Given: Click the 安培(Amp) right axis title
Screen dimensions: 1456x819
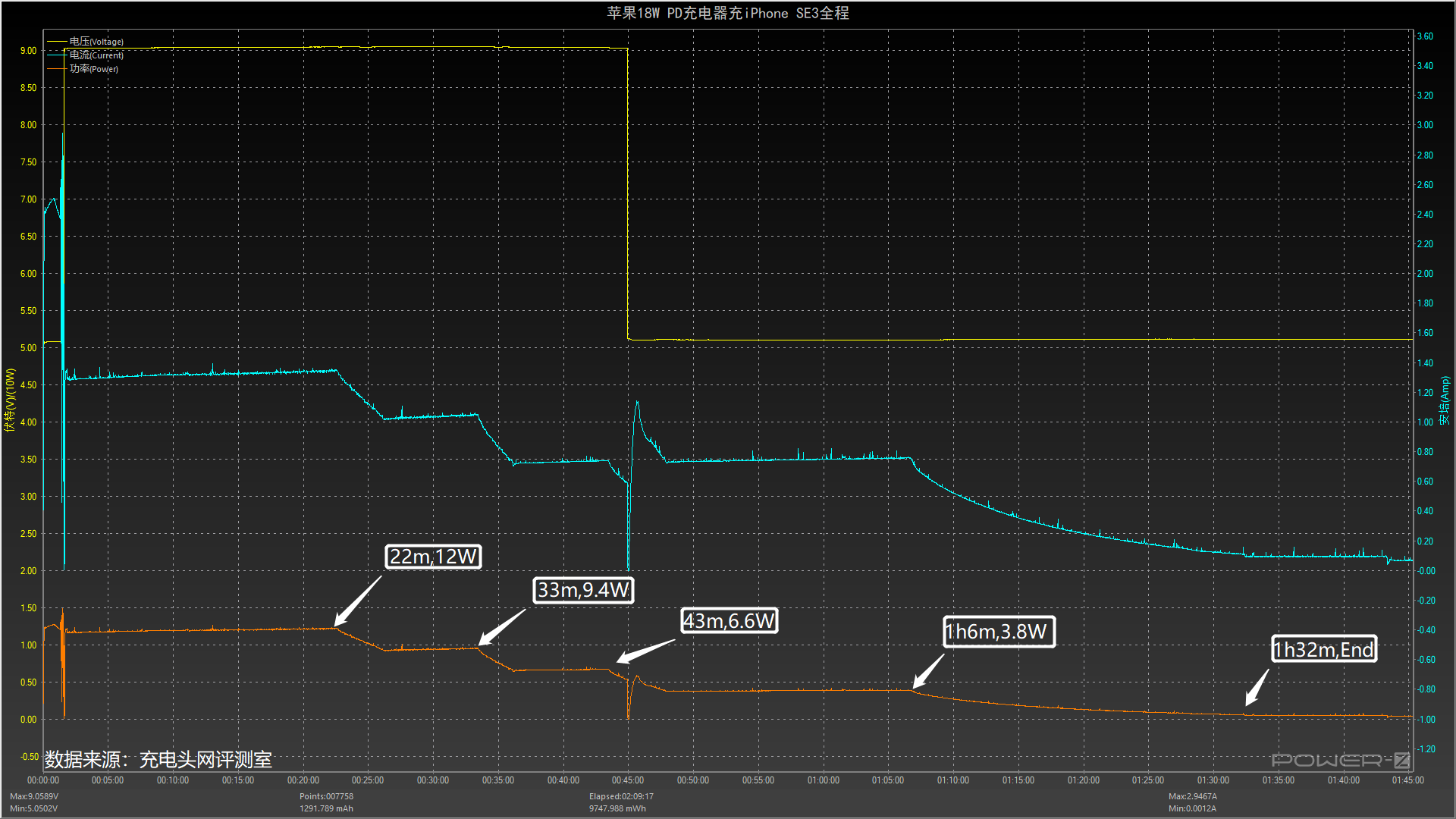Looking at the screenshot, I should (1445, 400).
